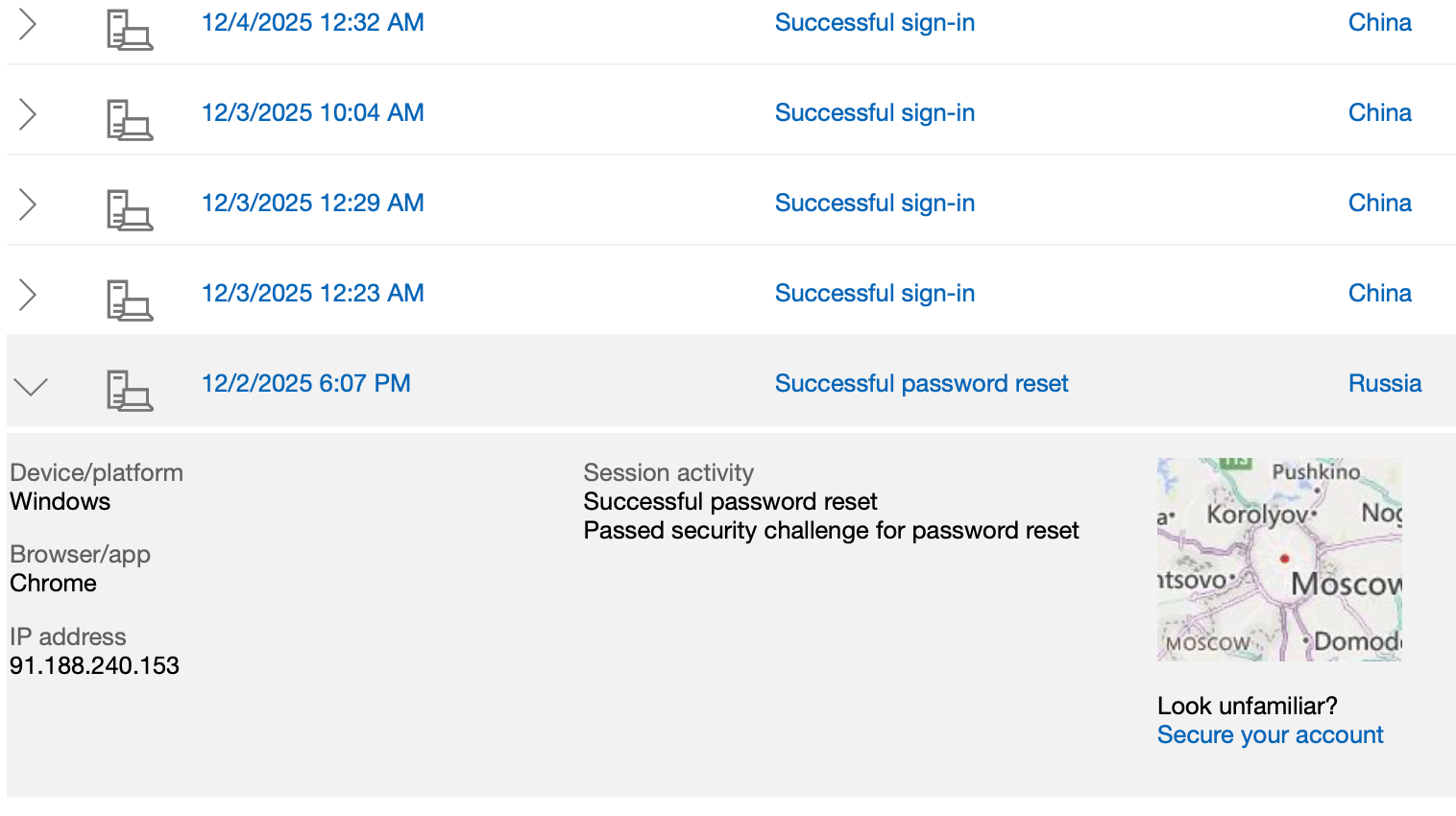Expand the 12/3/2025 10:04 AM sign-in row
This screenshot has width=1456, height=816.
click(x=28, y=114)
